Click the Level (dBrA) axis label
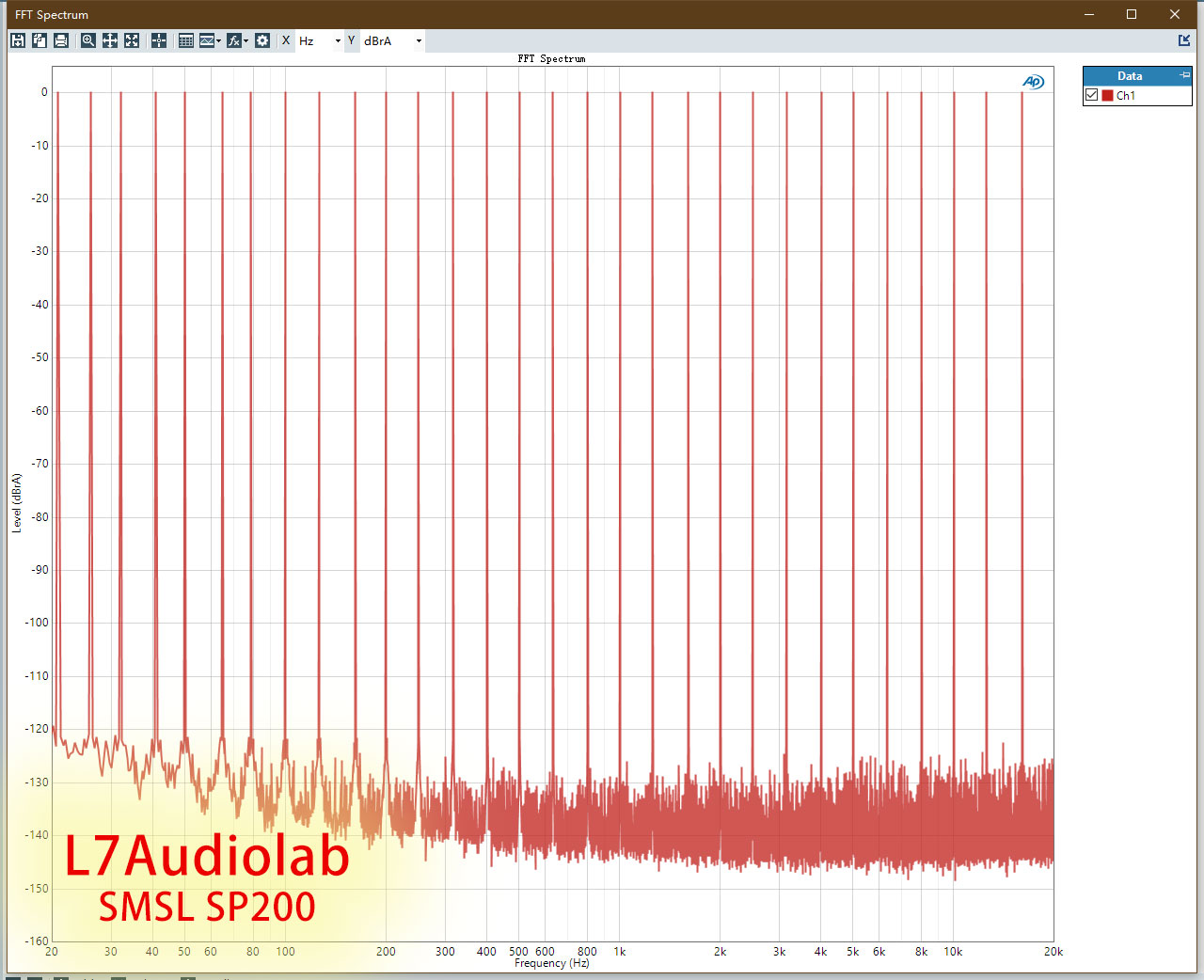This screenshot has width=1204, height=980. 16,503
